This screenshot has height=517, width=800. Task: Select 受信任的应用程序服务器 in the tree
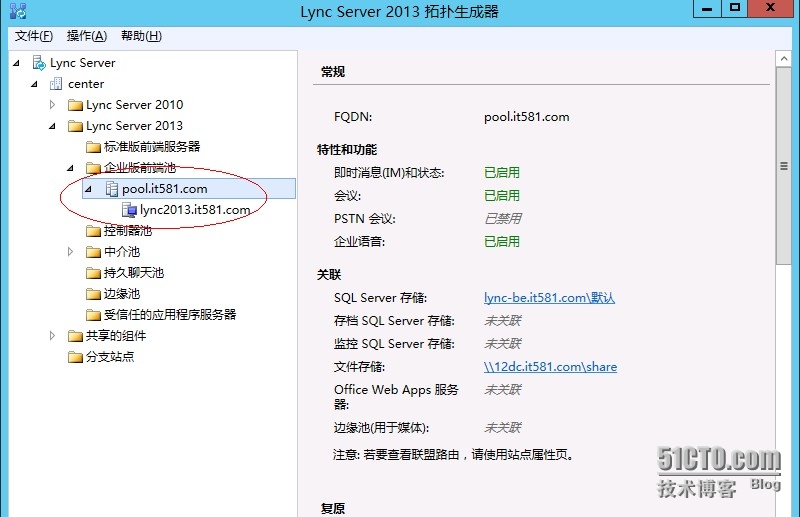[x=170, y=314]
